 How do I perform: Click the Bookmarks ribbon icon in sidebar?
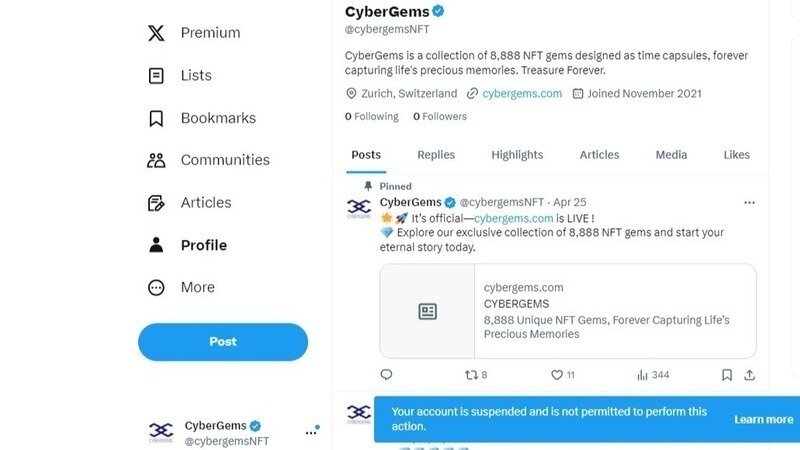pyautogui.click(x=156, y=118)
